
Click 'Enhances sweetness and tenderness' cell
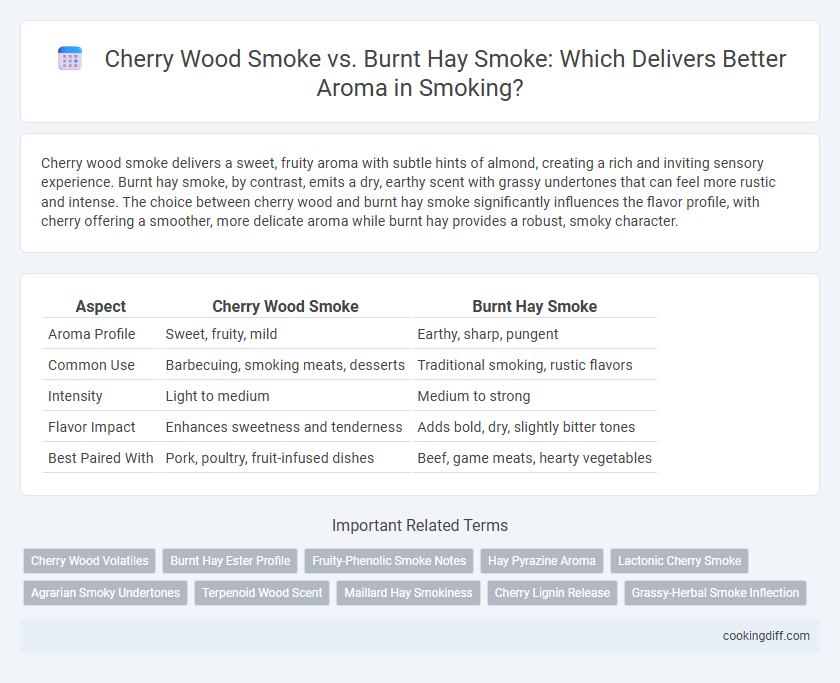(x=285, y=427)
